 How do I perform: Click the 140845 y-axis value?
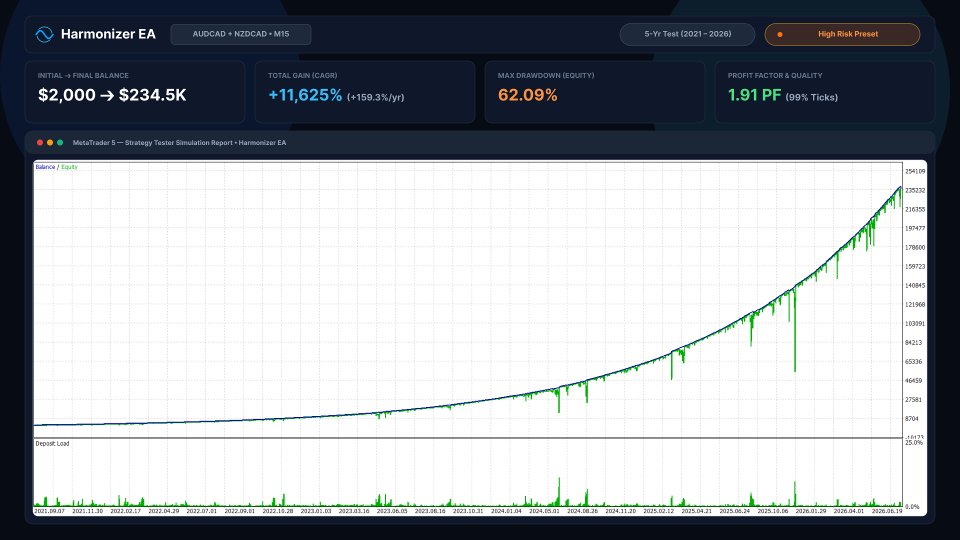tap(915, 285)
